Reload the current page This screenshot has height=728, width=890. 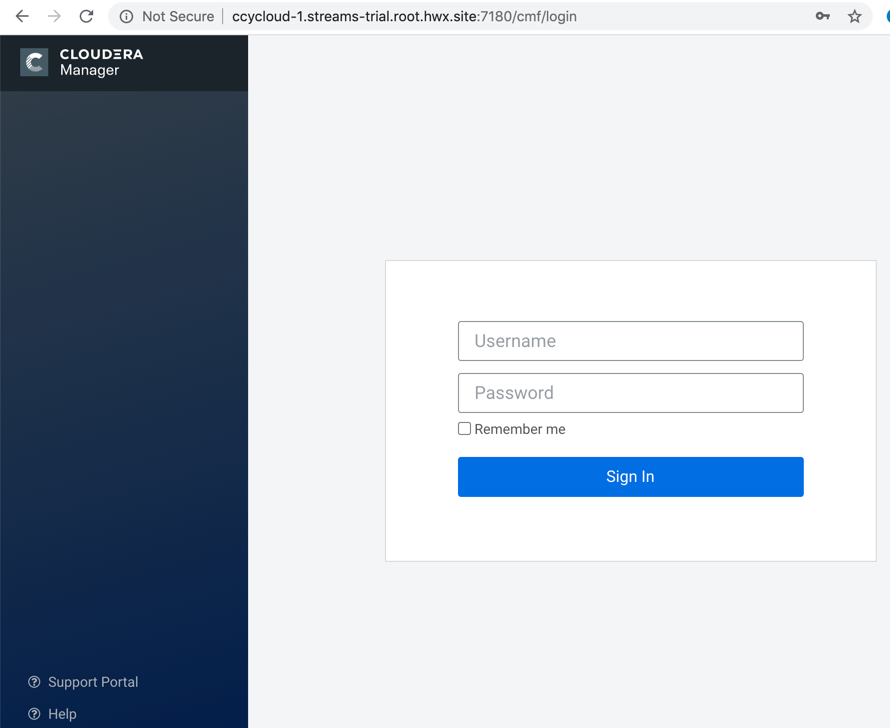(87, 16)
